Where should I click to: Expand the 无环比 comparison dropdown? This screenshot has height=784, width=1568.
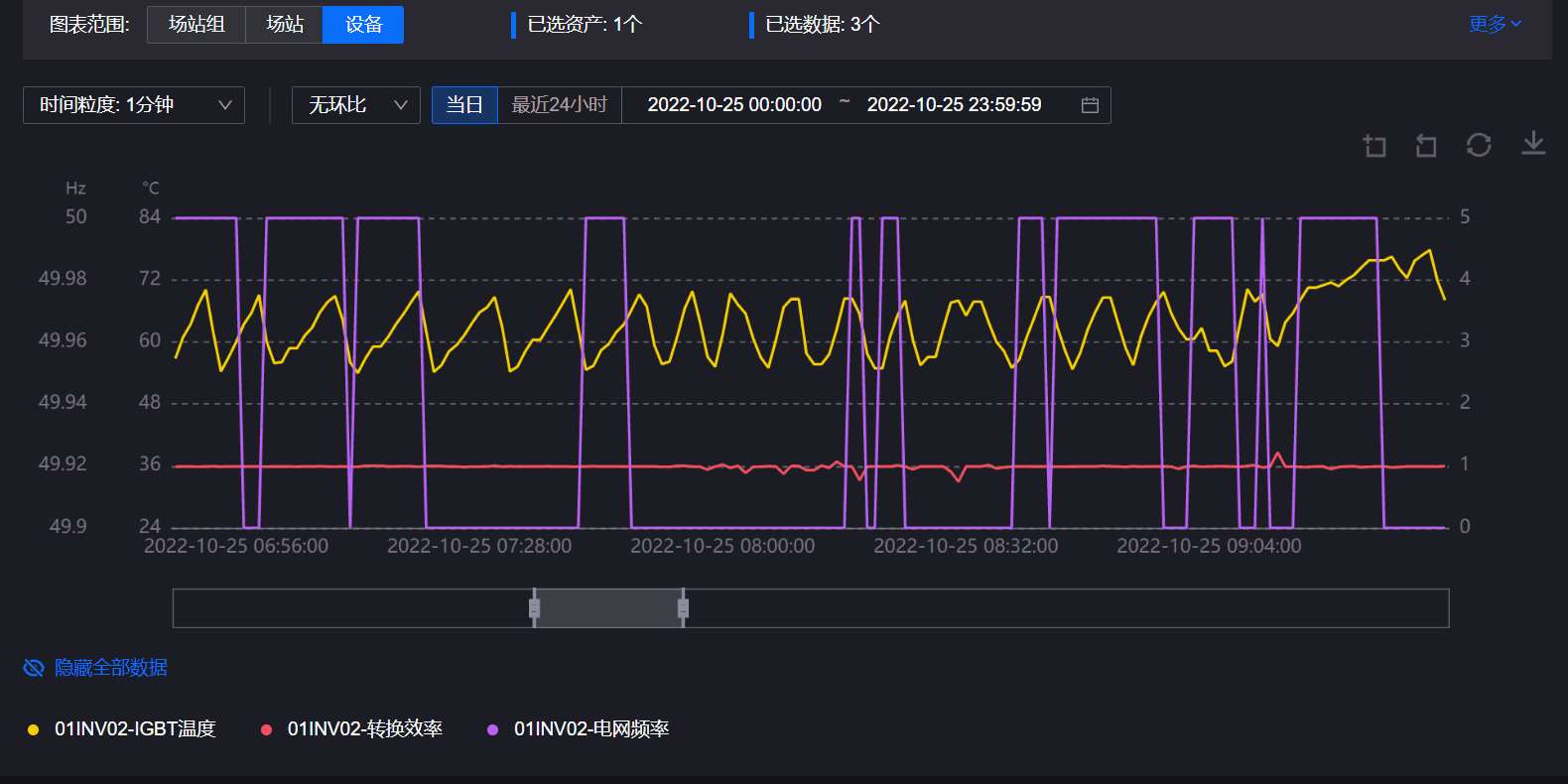coord(356,105)
